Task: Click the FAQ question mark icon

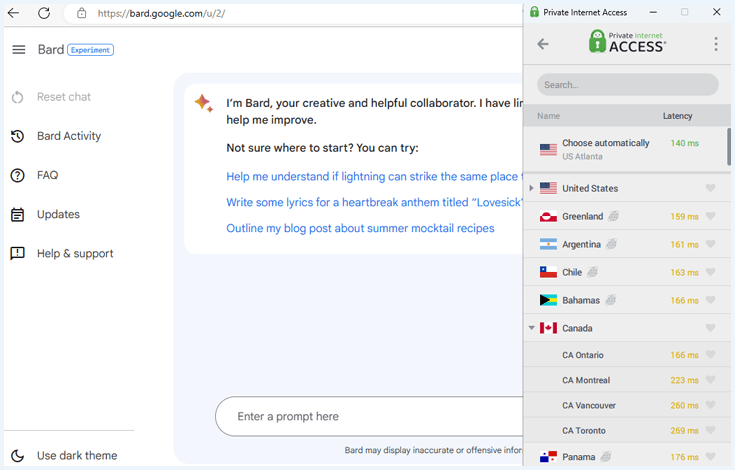Action: point(17,175)
